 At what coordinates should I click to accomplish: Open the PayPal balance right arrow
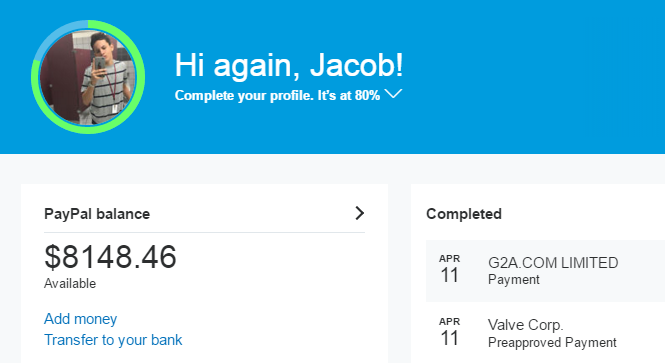point(360,213)
